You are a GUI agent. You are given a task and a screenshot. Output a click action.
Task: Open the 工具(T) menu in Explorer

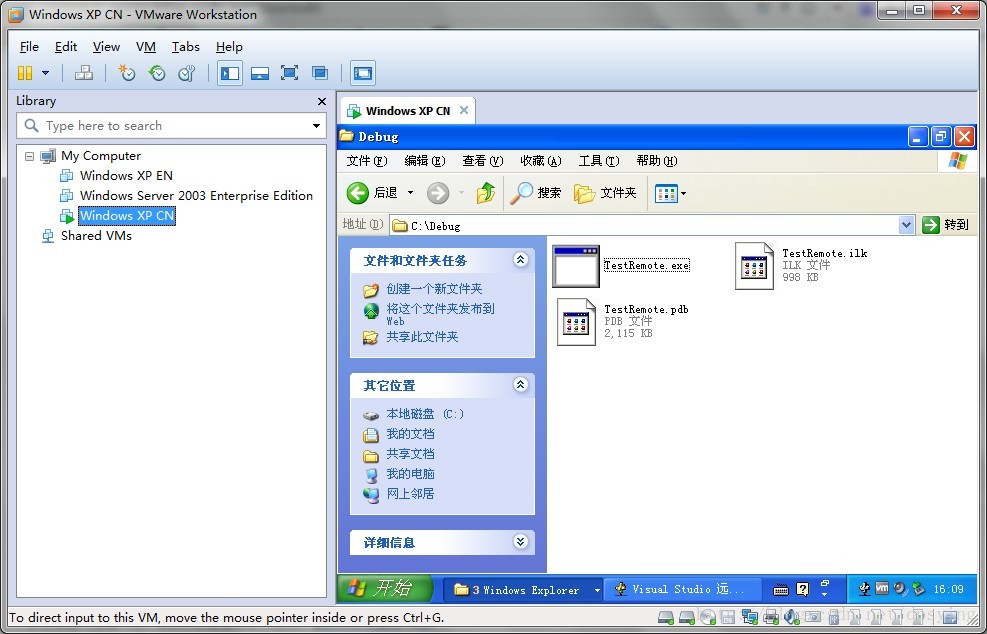click(x=599, y=161)
